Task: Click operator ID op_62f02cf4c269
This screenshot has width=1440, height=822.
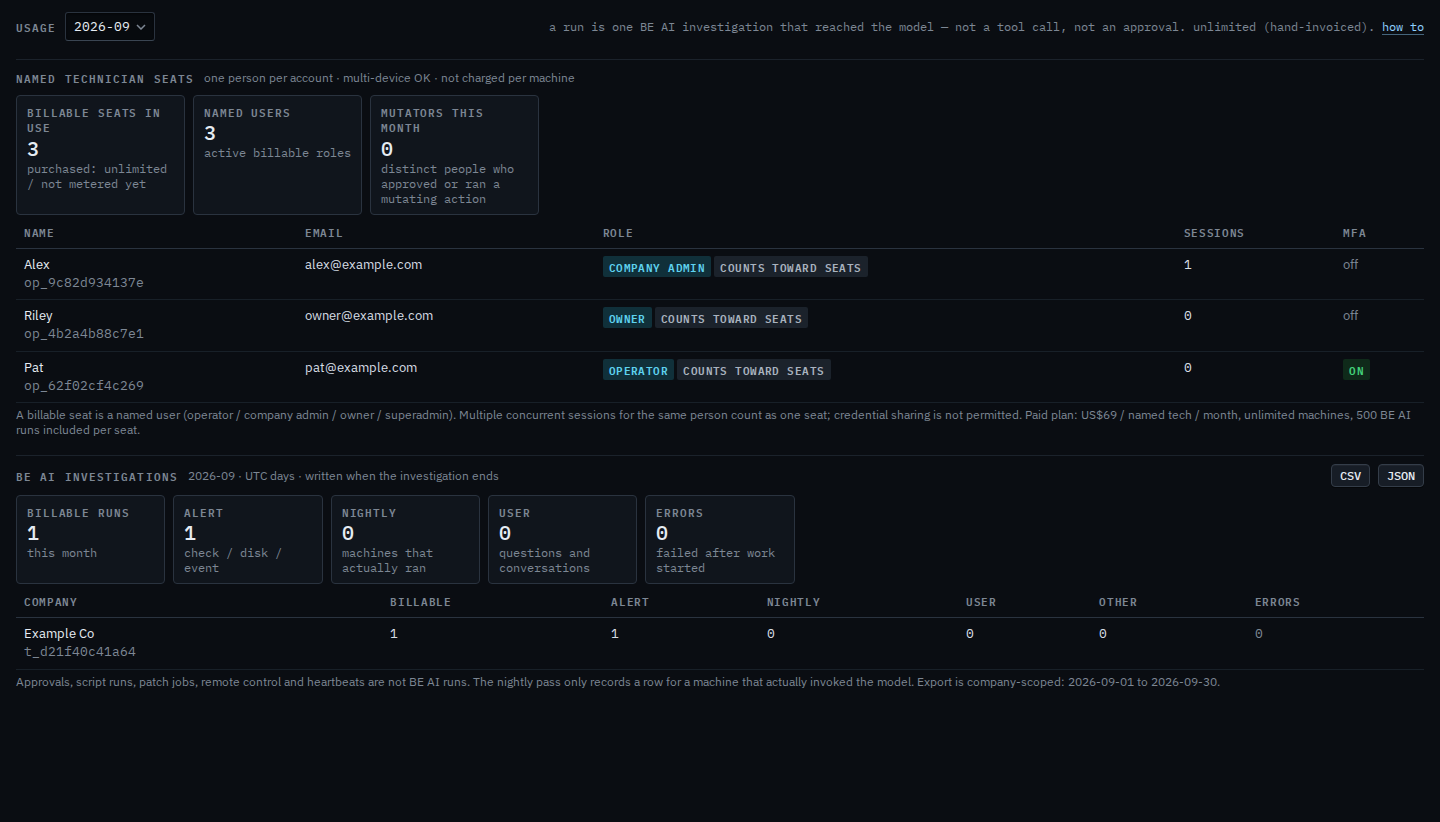Action: point(84,386)
